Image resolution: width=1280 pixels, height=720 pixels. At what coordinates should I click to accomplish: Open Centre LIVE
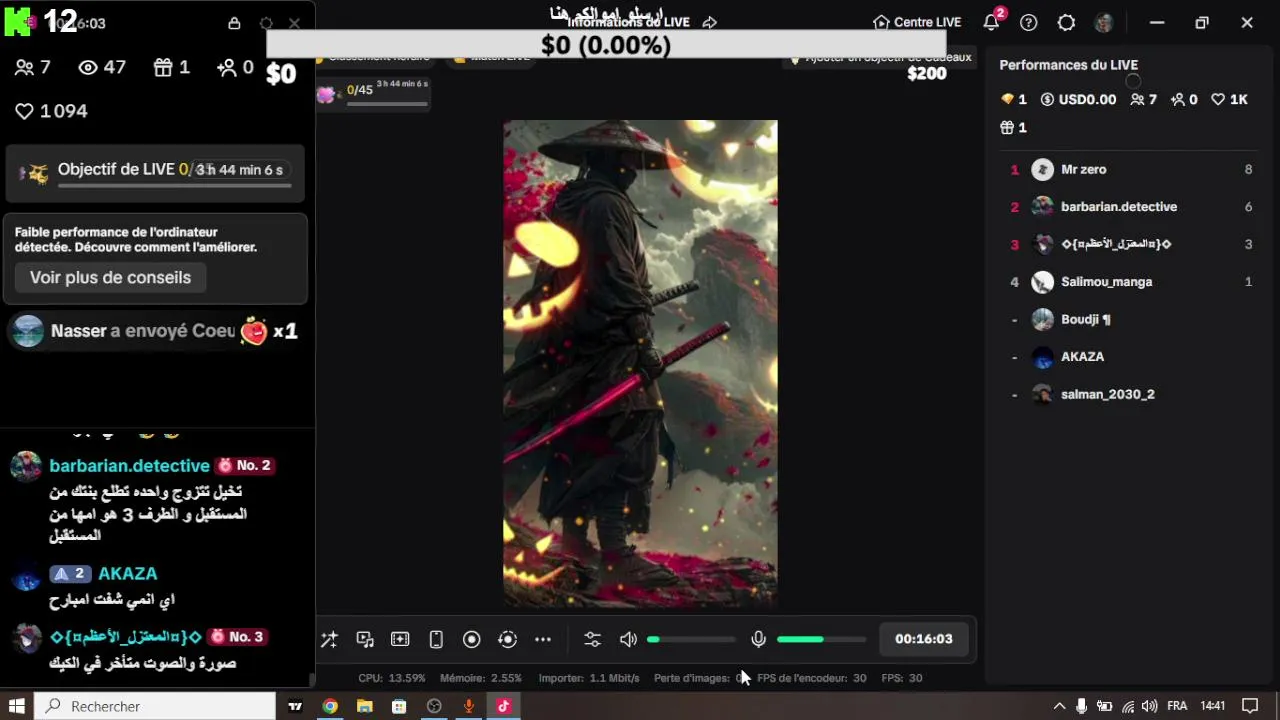[x=917, y=22]
